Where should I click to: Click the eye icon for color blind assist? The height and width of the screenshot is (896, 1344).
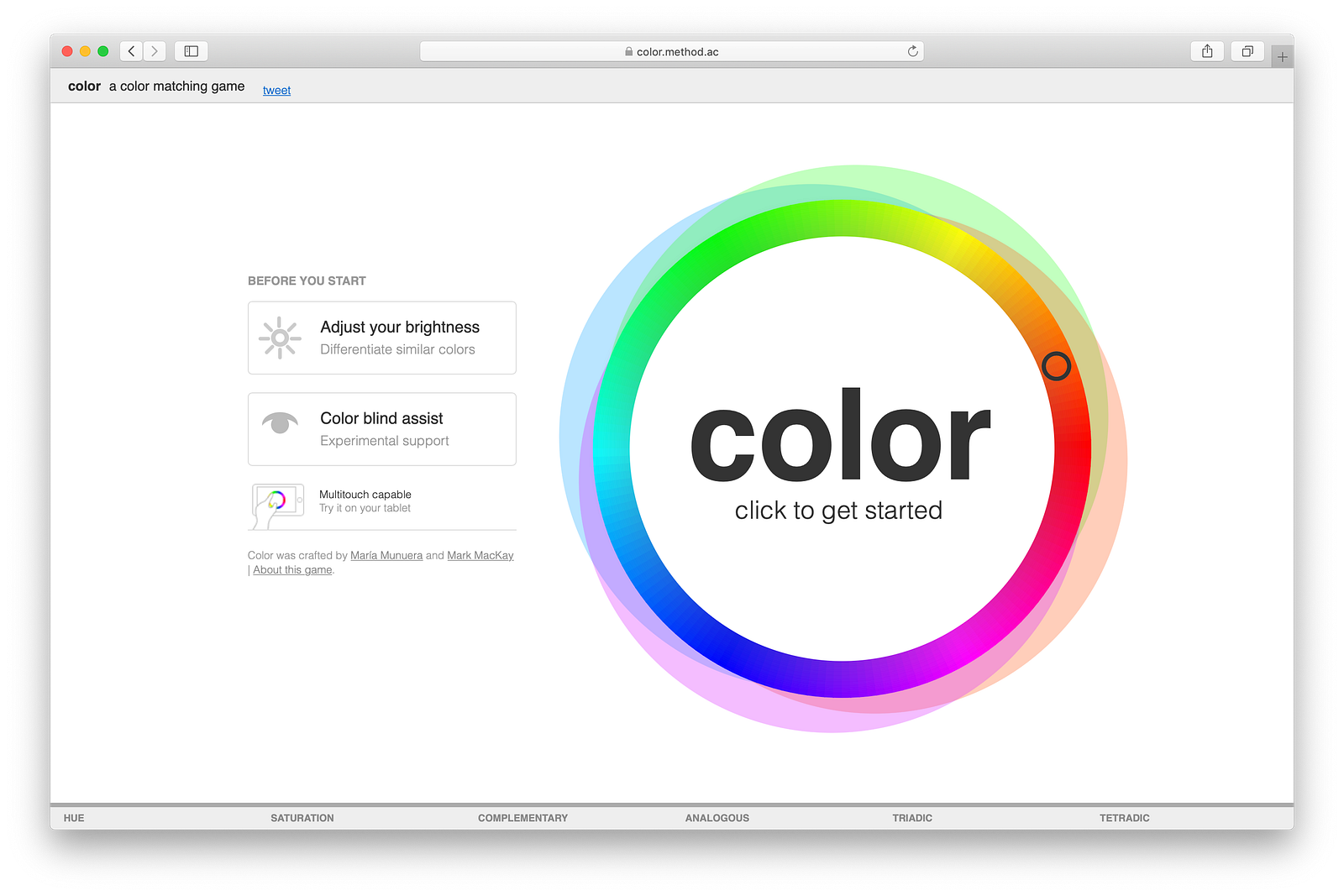pos(280,422)
